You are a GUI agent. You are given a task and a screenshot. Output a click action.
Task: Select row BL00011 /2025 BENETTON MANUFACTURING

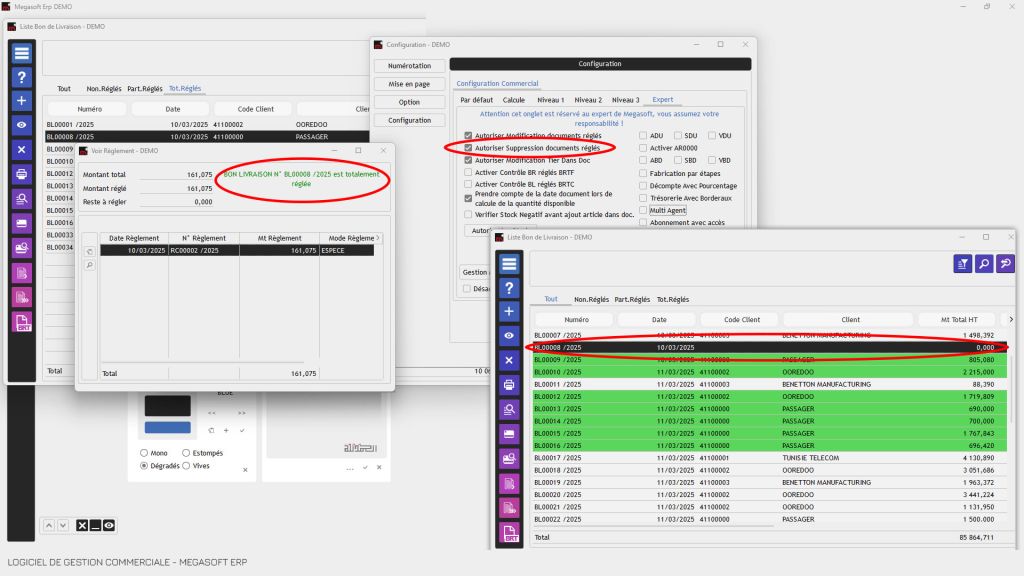click(x=770, y=384)
